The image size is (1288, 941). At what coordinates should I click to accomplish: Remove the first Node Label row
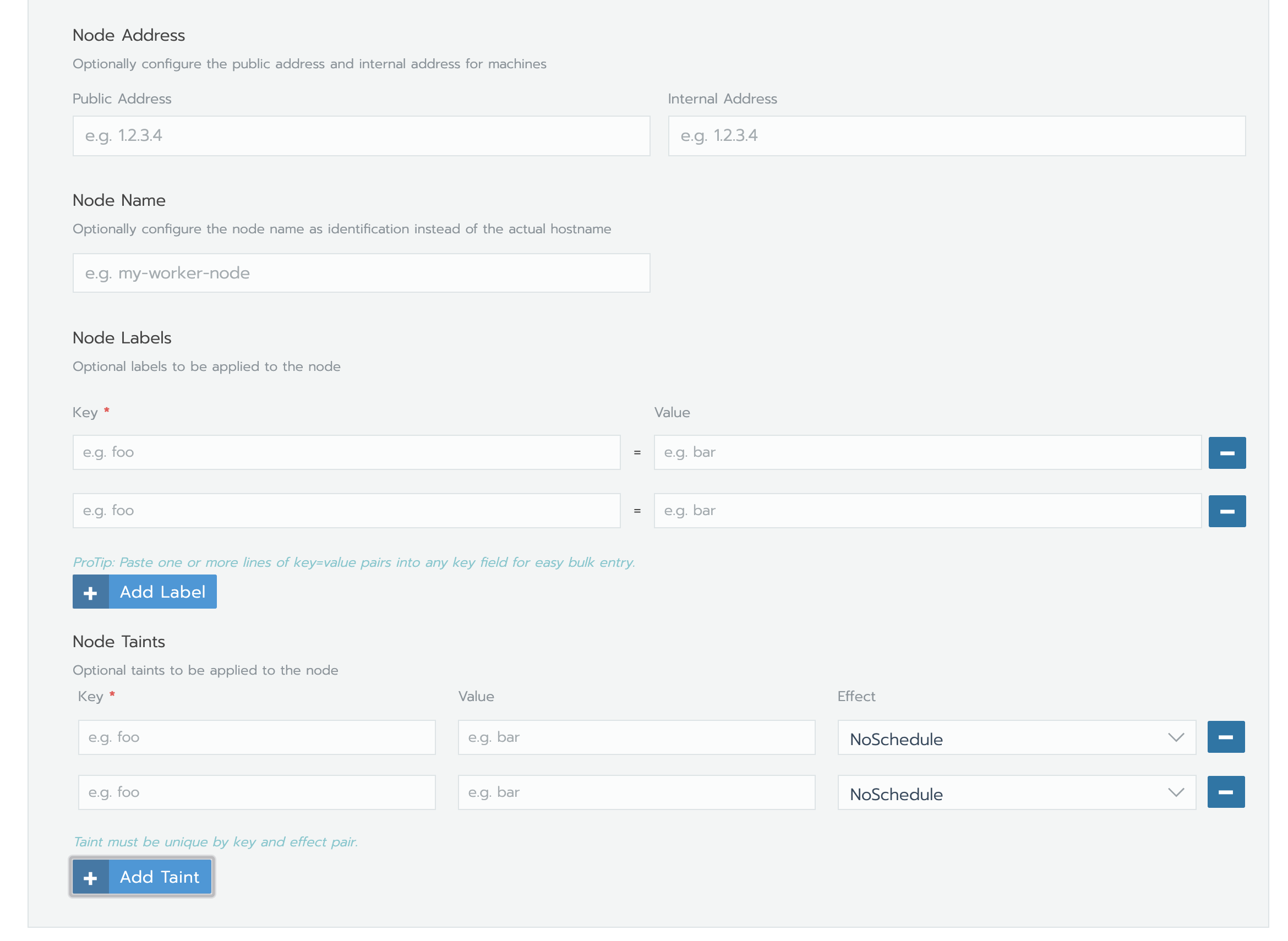(1227, 452)
